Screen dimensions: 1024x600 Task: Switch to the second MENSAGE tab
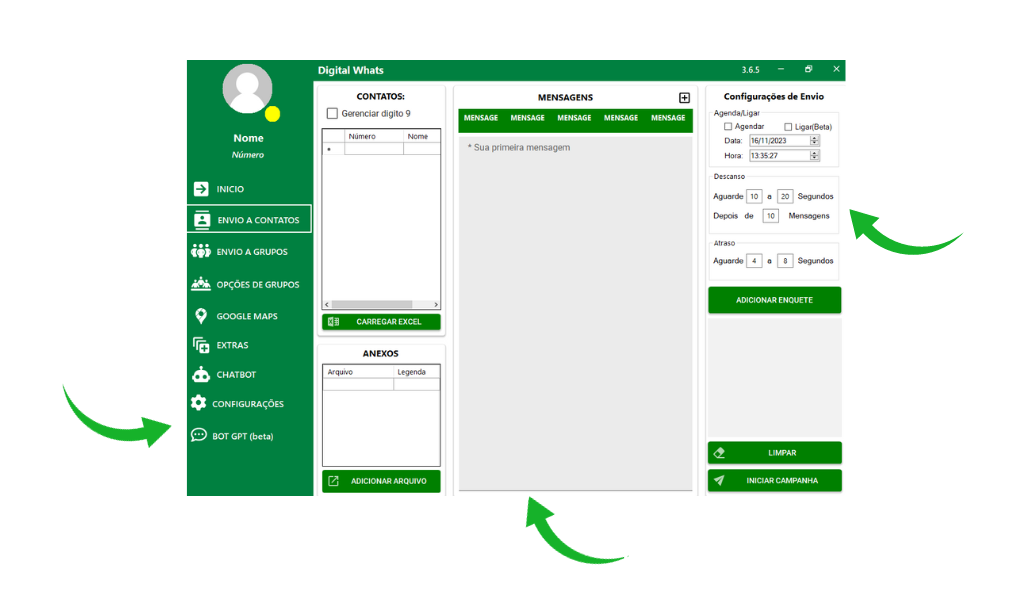pyautogui.click(x=528, y=118)
